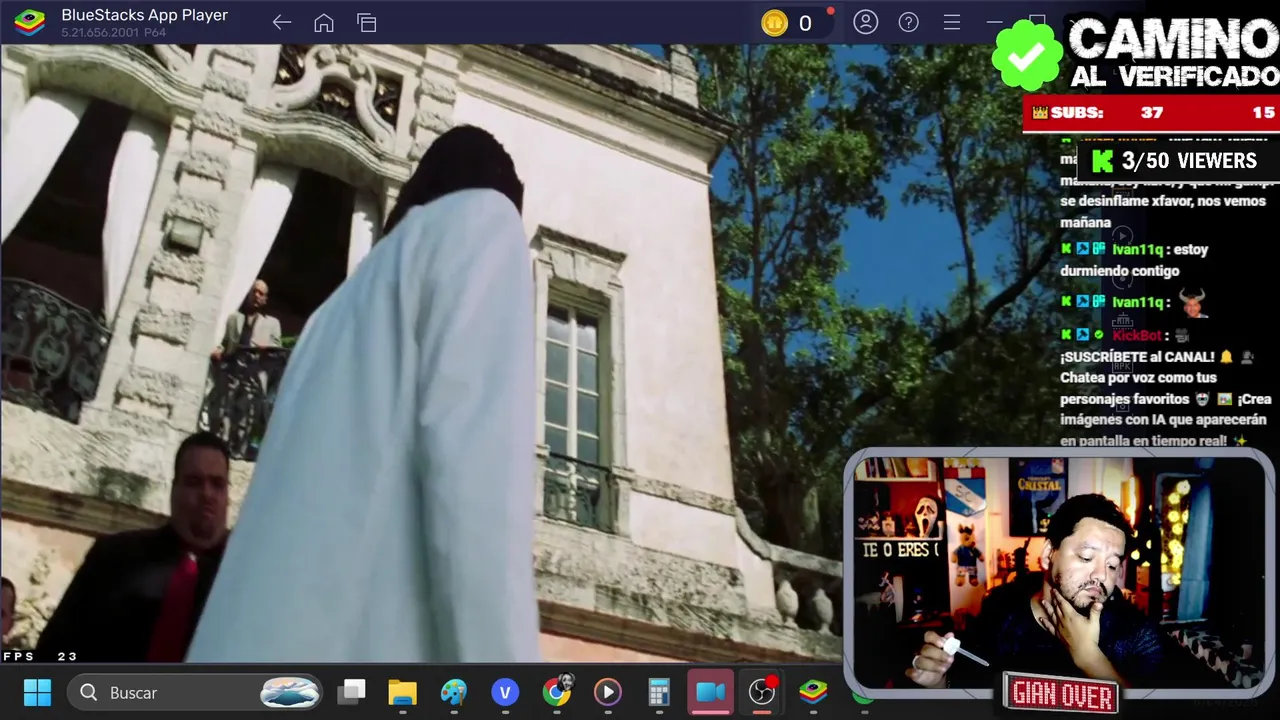Click the weather image in search box
This screenshot has width=1280, height=720.
(x=290, y=692)
